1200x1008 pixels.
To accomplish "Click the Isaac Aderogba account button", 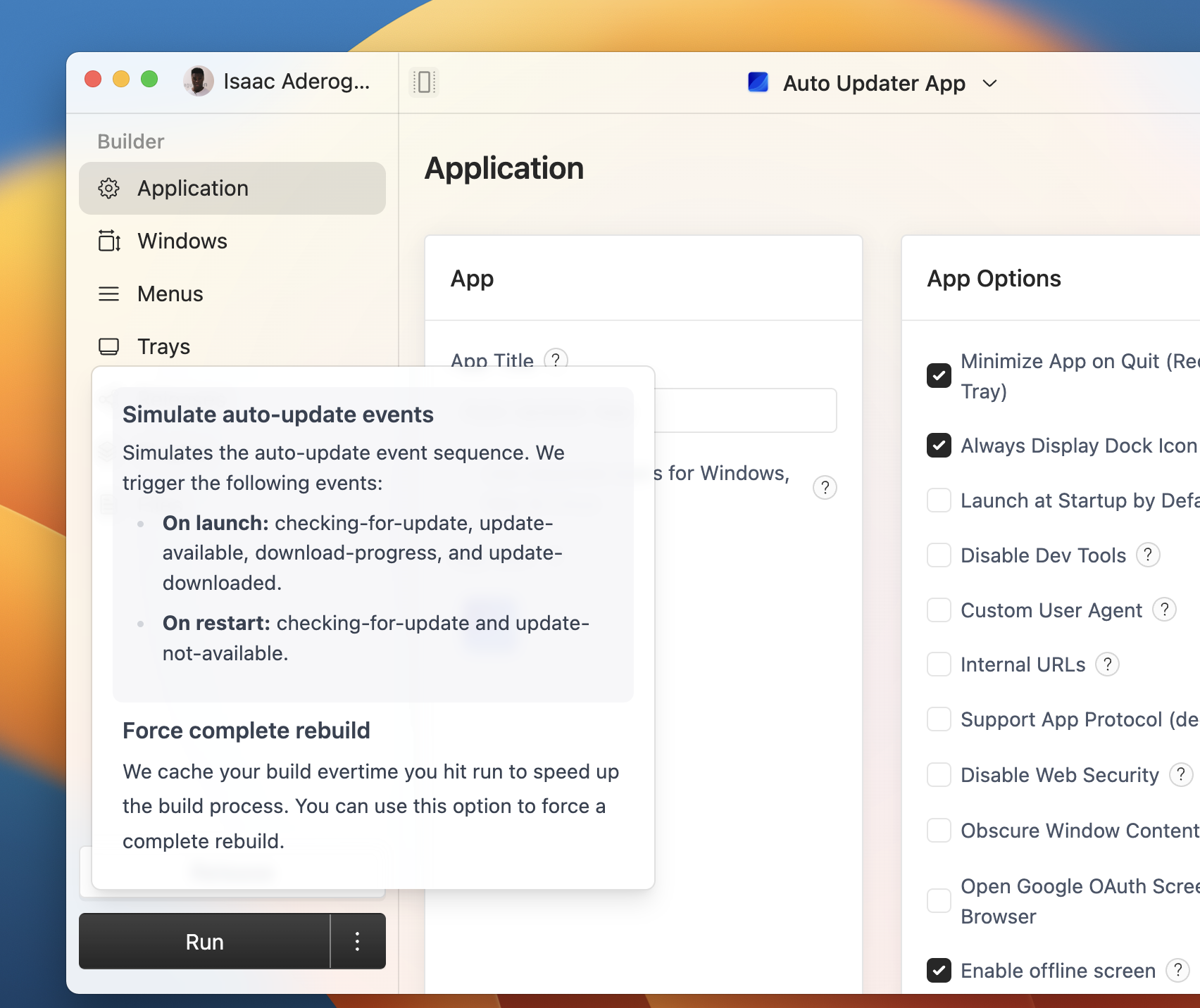I will [x=275, y=81].
